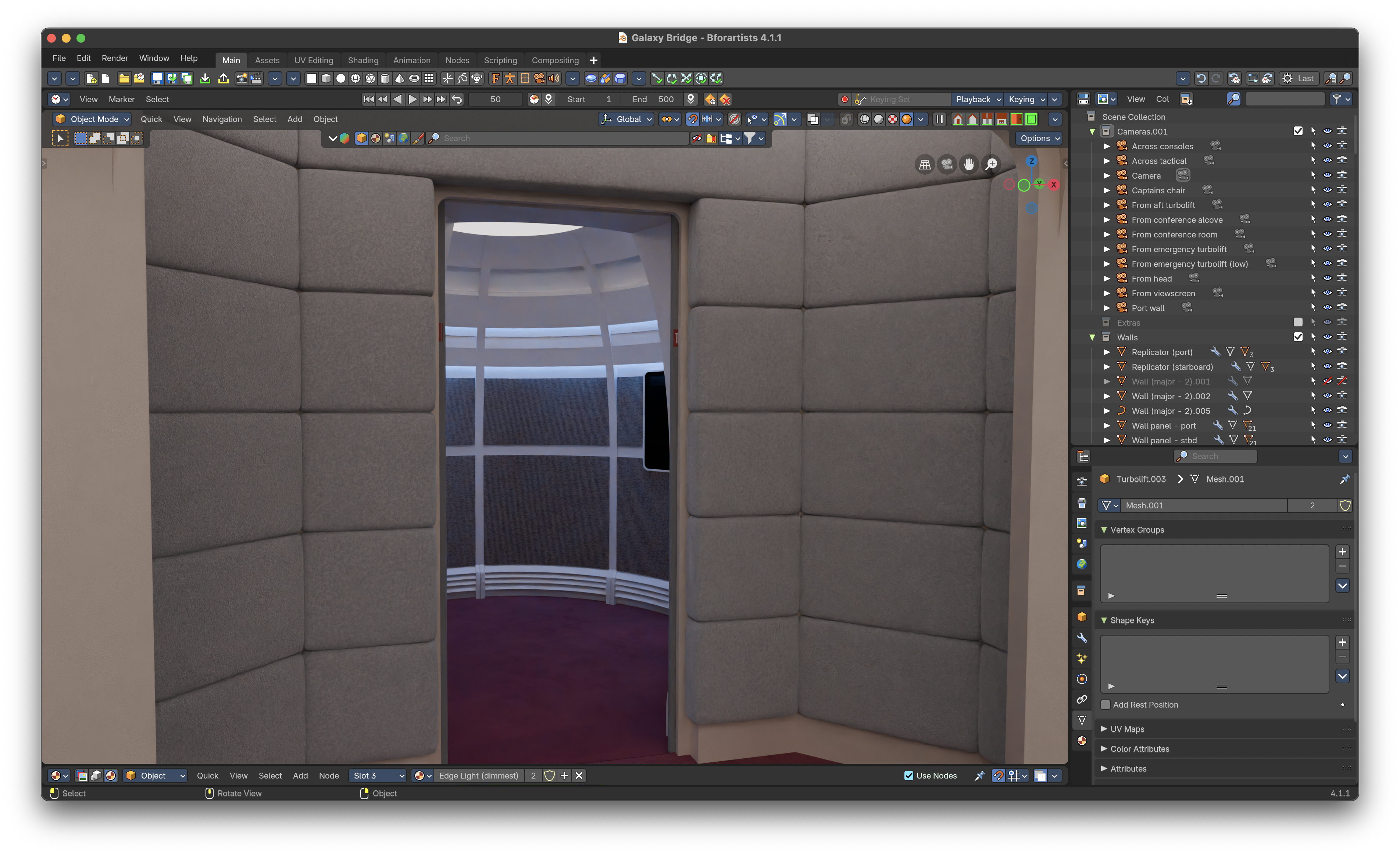Click the import arrow icon

pyautogui.click(x=205, y=78)
